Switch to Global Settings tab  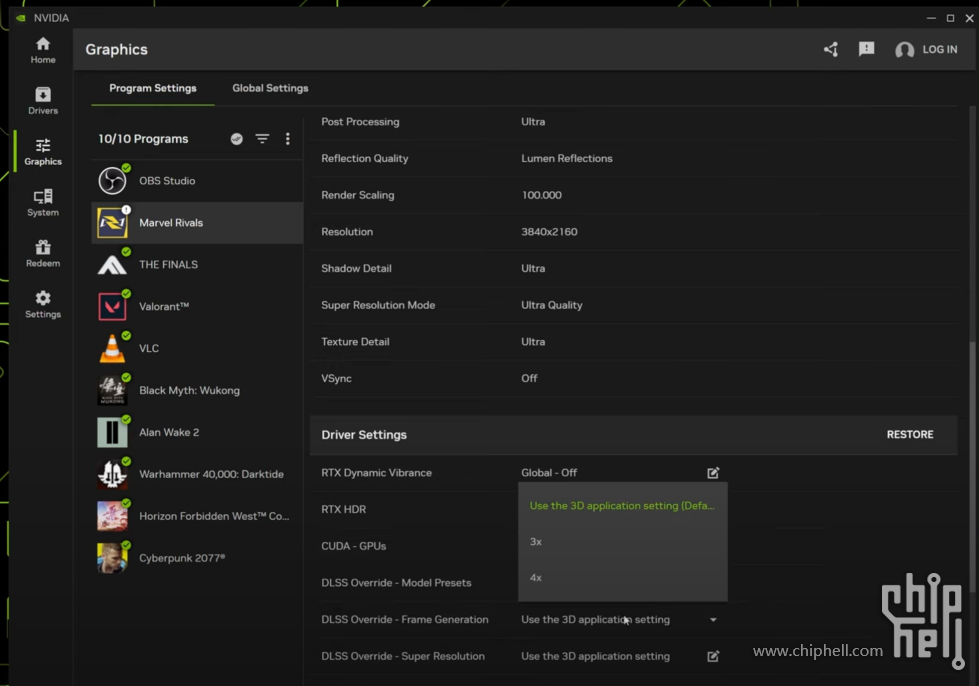[270, 88]
